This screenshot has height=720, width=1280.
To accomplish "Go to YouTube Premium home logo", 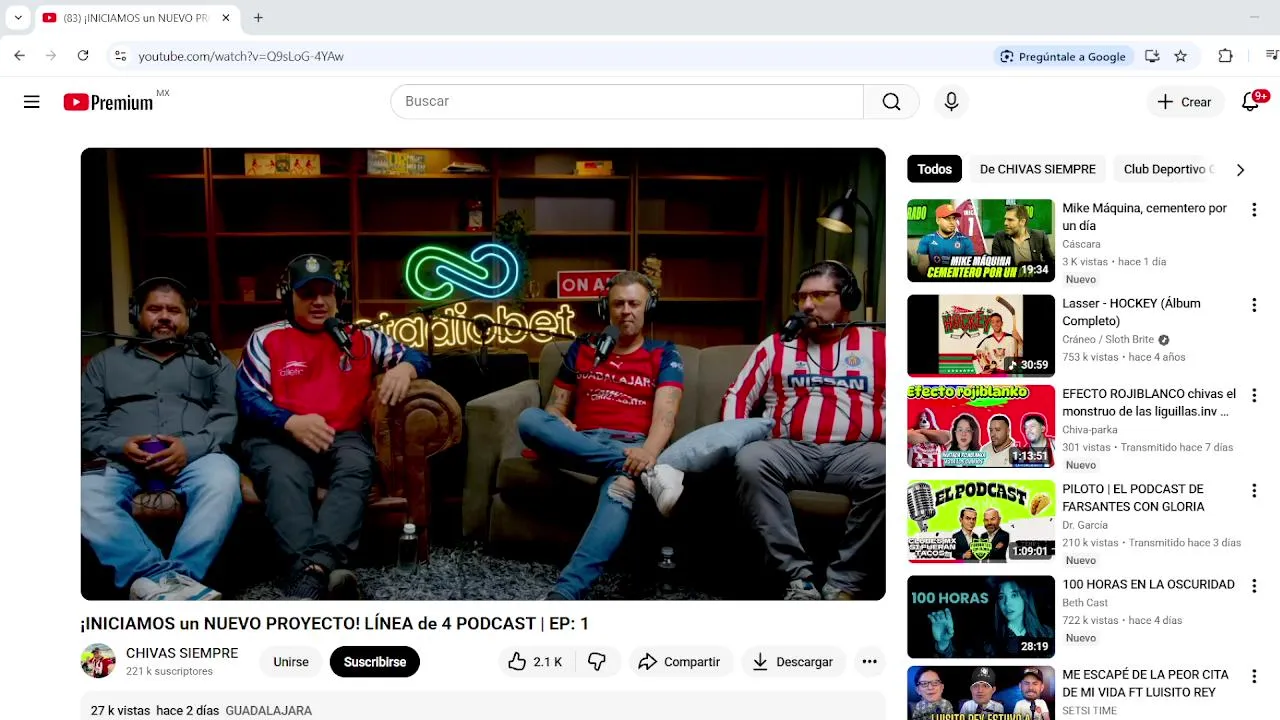I will 108,102.
